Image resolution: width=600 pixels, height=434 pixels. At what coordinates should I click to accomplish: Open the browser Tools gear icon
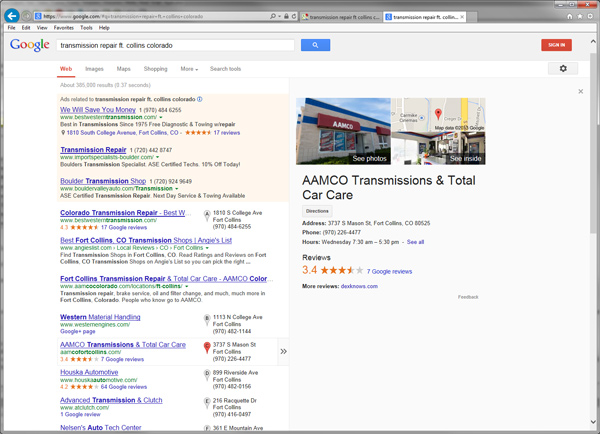(590, 16)
